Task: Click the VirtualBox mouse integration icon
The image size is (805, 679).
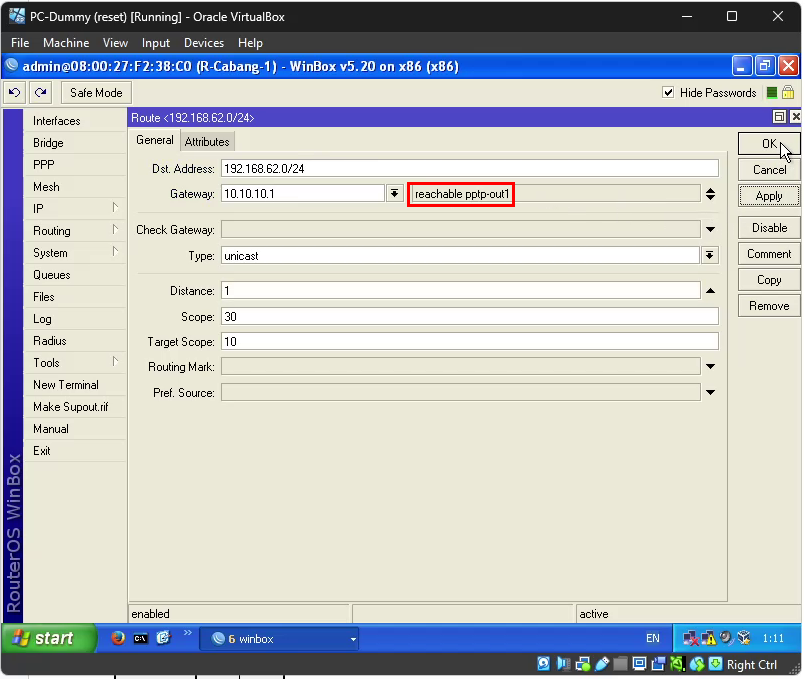Action: [697, 664]
